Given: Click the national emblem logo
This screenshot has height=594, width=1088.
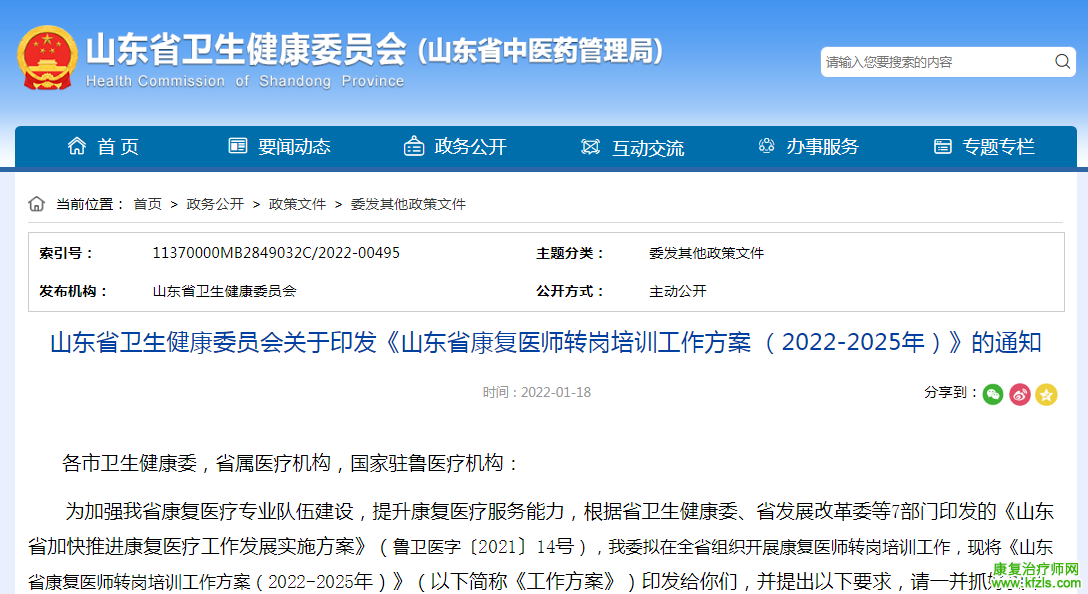Looking at the screenshot, I should tap(46, 57).
